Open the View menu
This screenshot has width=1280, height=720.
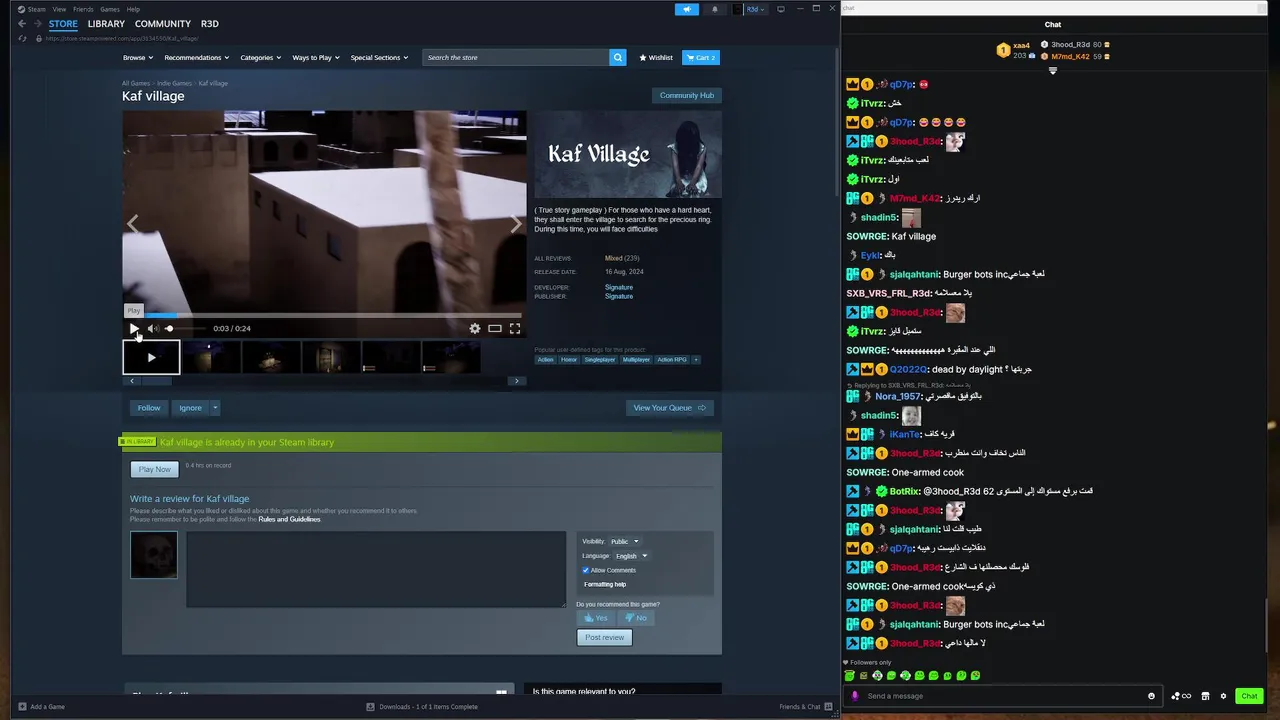(59, 9)
